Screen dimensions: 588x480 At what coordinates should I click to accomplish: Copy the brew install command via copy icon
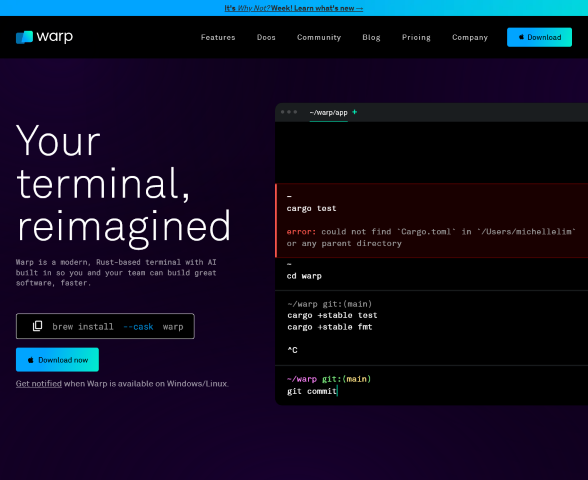pyautogui.click(x=38, y=326)
